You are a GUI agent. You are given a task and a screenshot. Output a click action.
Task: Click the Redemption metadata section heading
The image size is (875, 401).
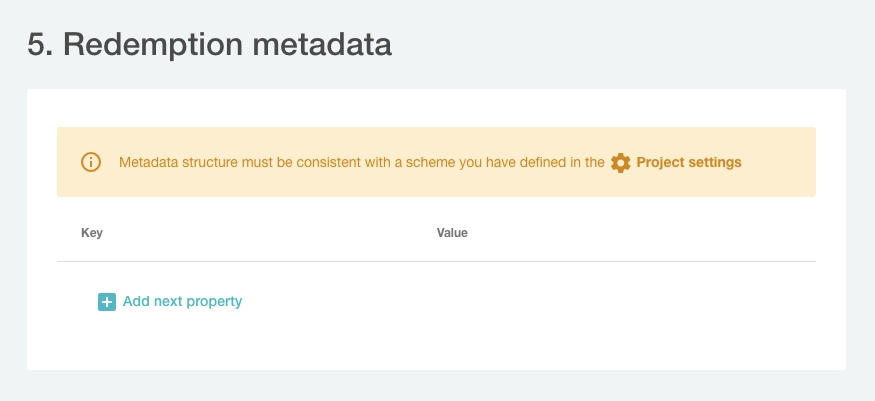click(x=209, y=45)
